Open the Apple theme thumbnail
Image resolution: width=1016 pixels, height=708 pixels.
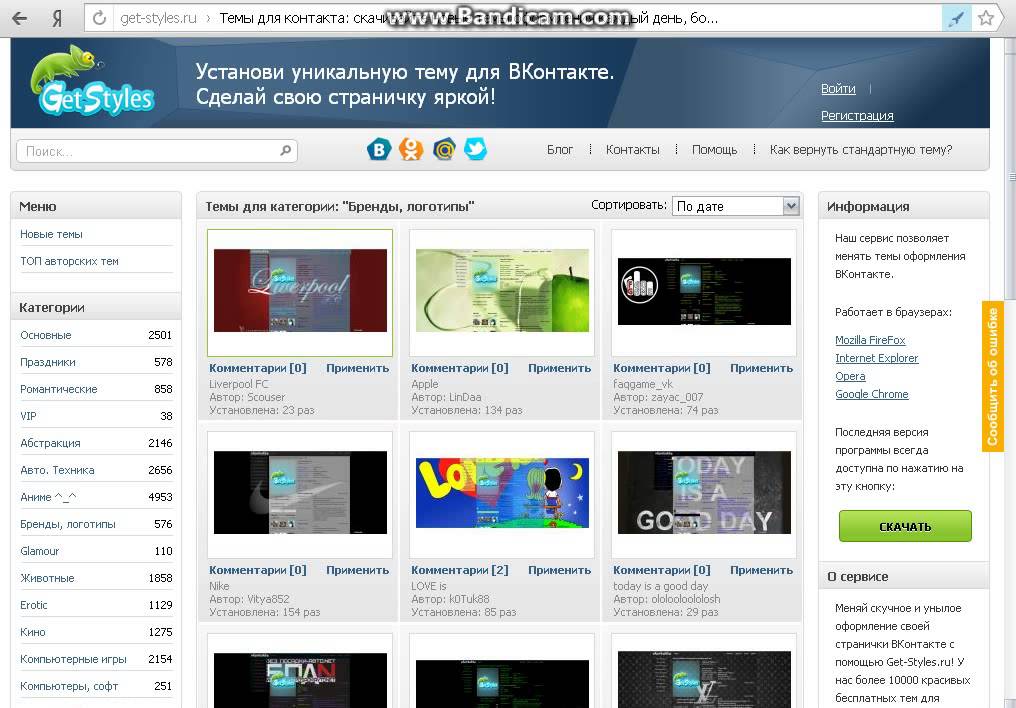click(502, 291)
